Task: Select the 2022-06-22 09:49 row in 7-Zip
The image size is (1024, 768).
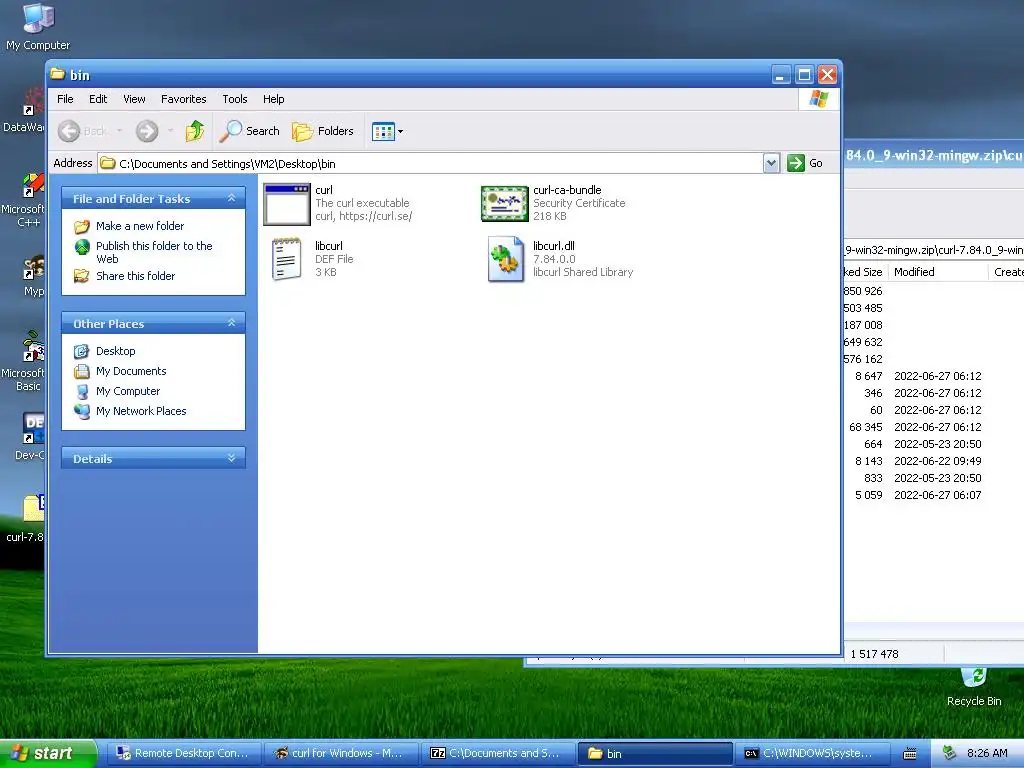Action: (x=934, y=461)
